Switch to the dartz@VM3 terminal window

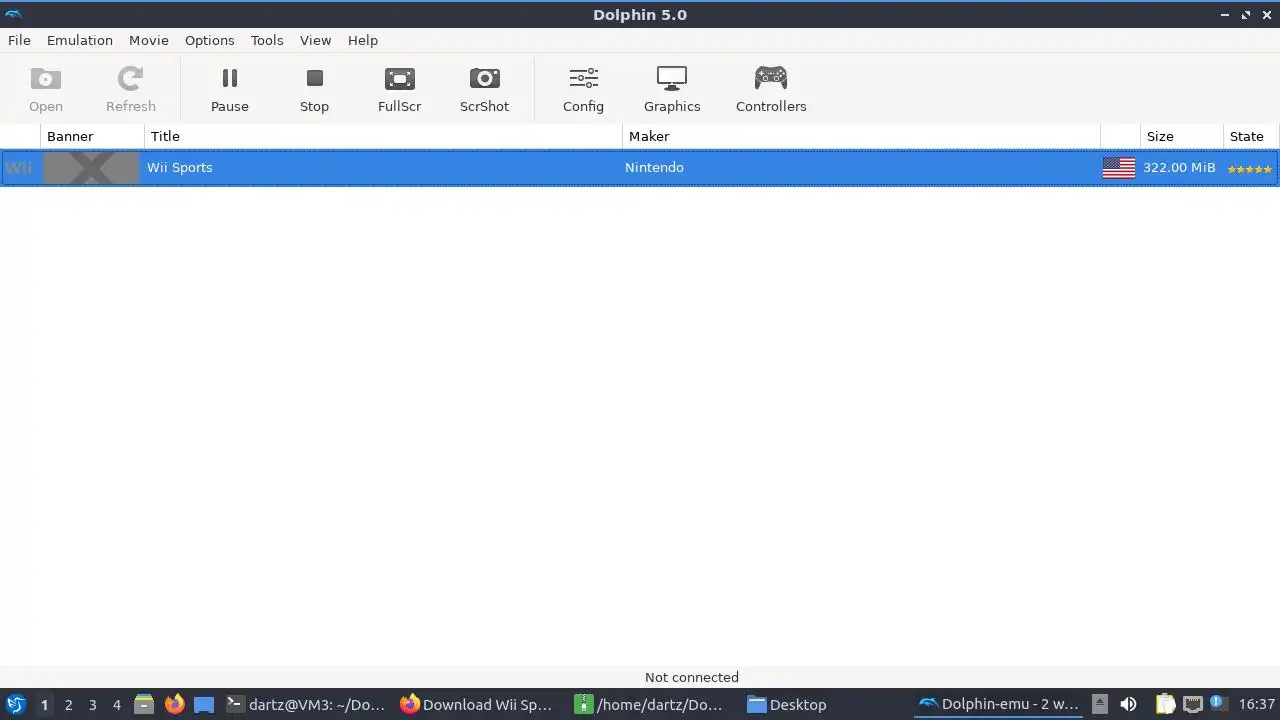306,704
